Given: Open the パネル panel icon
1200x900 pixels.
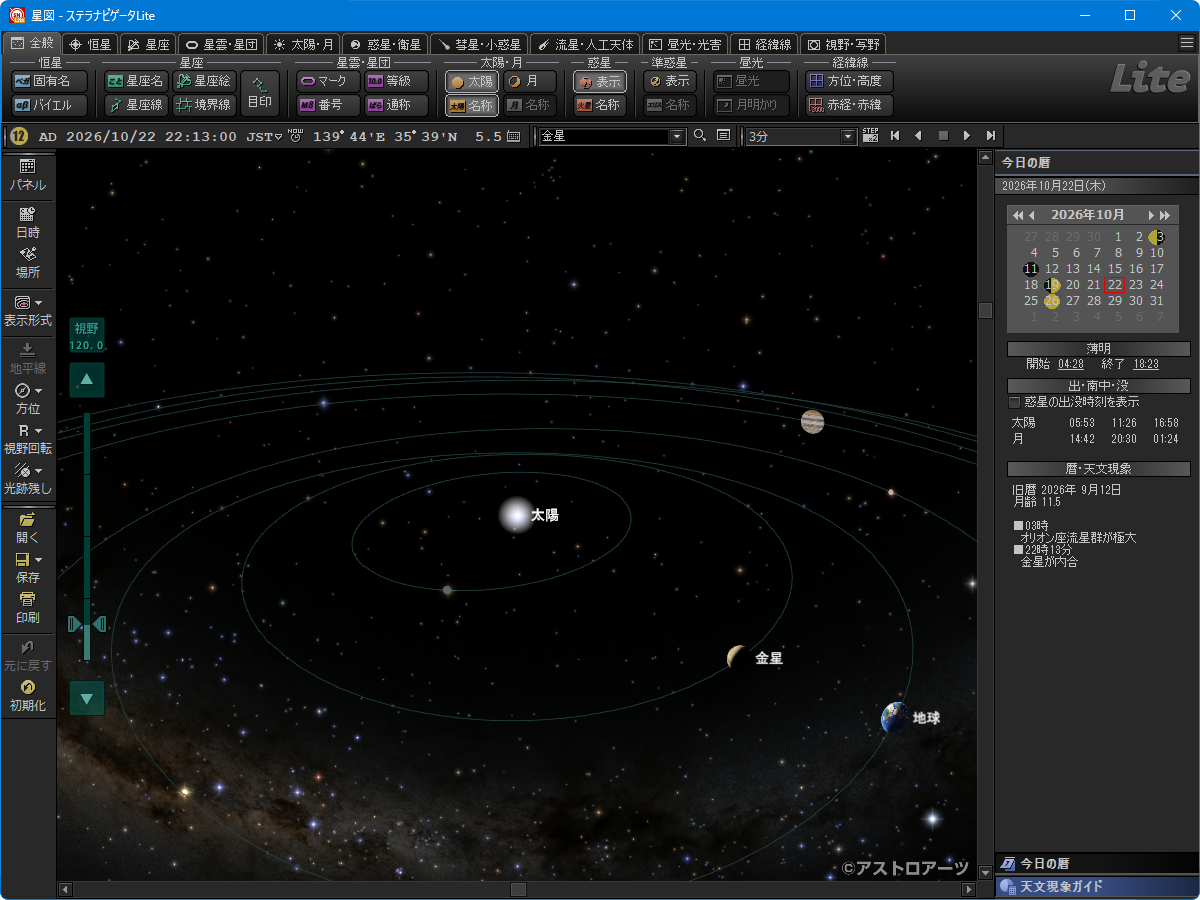Looking at the screenshot, I should pos(28,175).
